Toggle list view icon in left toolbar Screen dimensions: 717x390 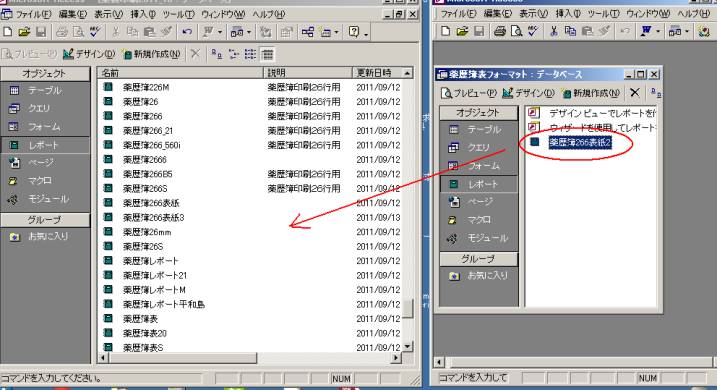250,54
